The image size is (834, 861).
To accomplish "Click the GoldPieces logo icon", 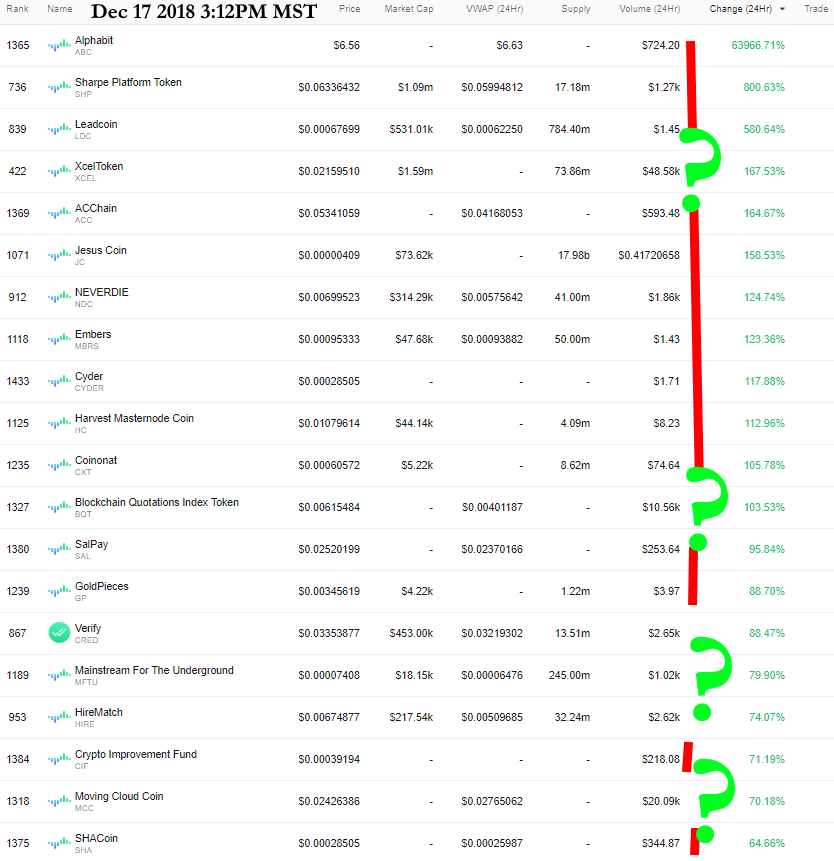I will click(59, 591).
